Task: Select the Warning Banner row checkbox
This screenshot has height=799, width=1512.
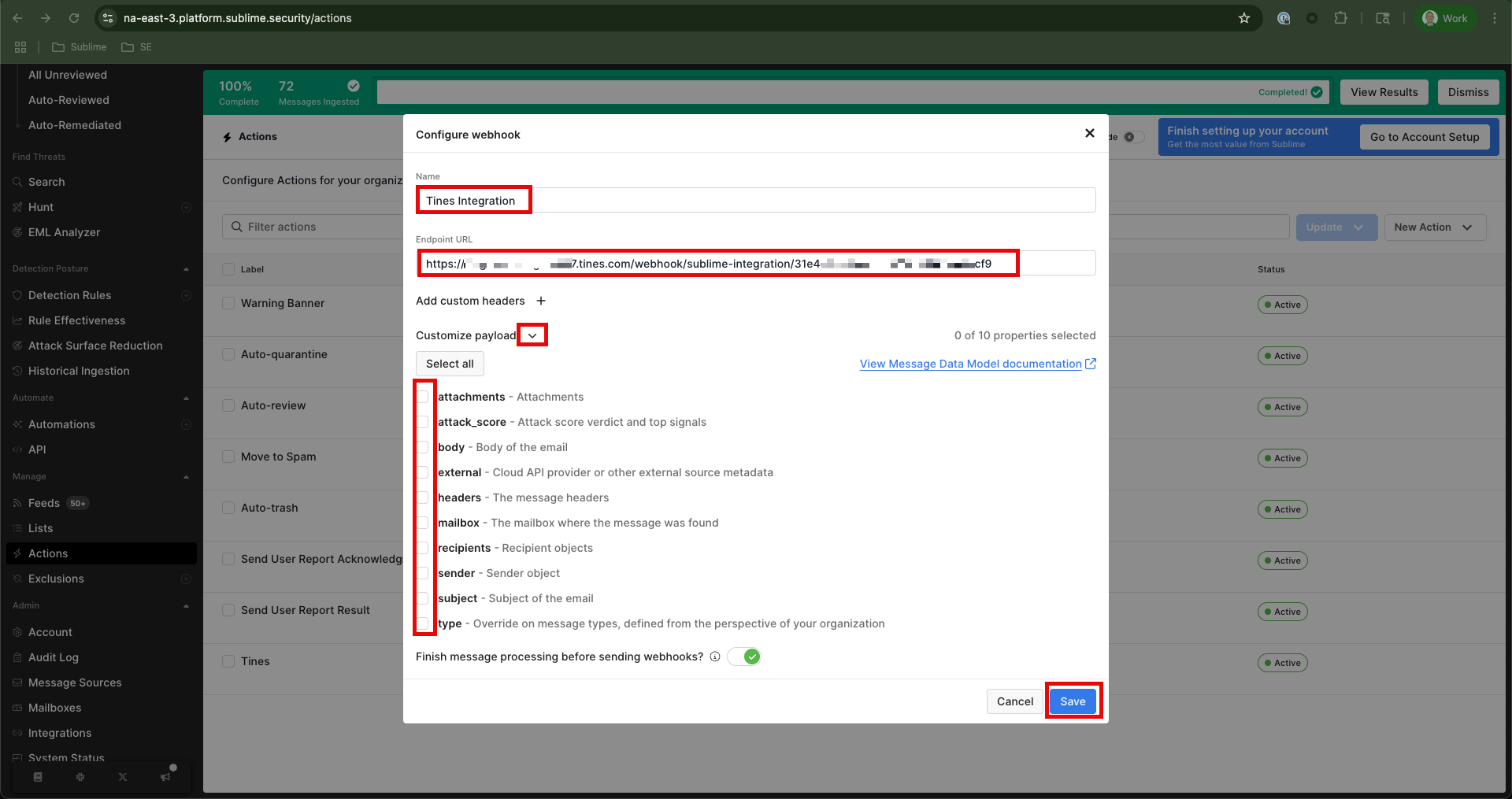Action: (228, 303)
